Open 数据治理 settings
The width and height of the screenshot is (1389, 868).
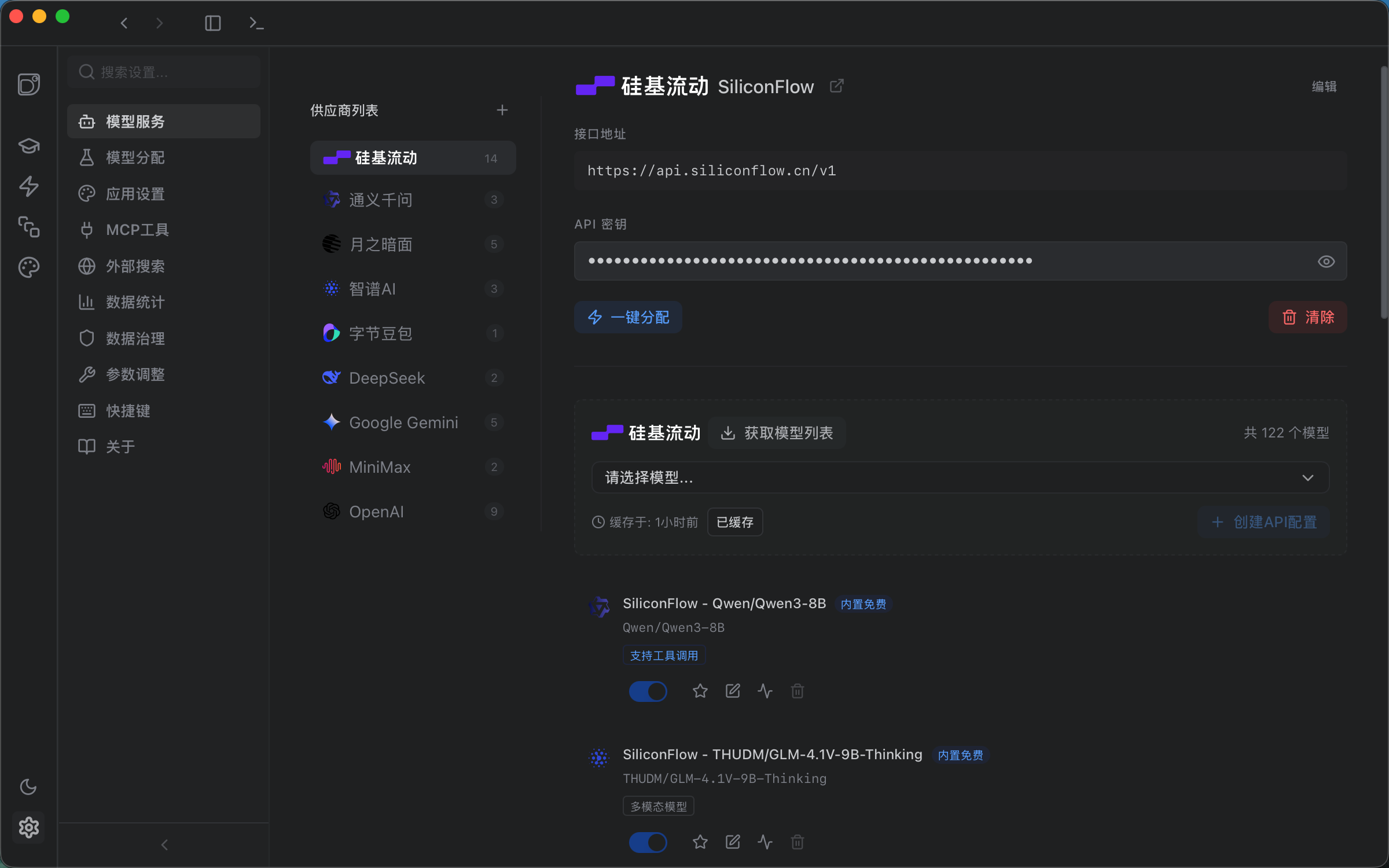click(x=164, y=339)
